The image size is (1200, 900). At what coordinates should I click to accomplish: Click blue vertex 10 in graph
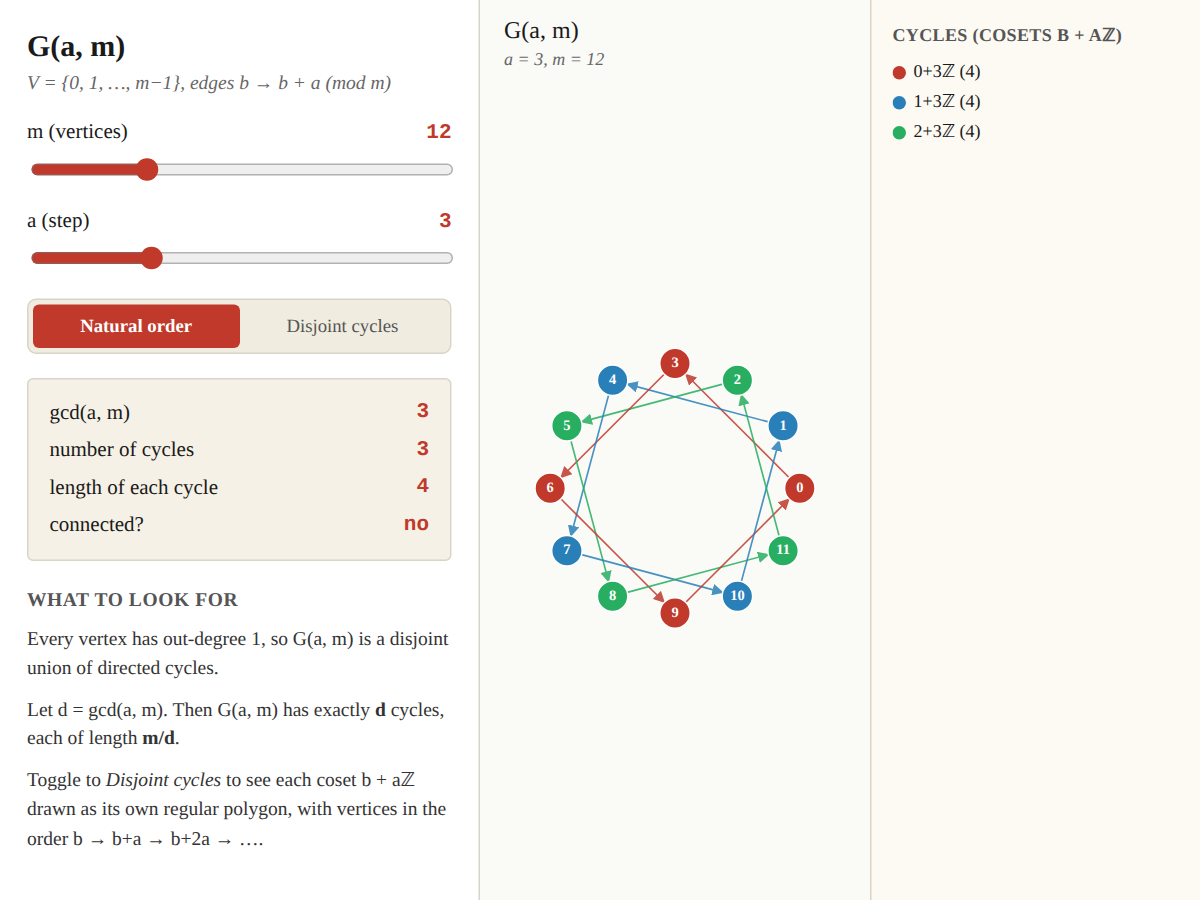pos(737,596)
